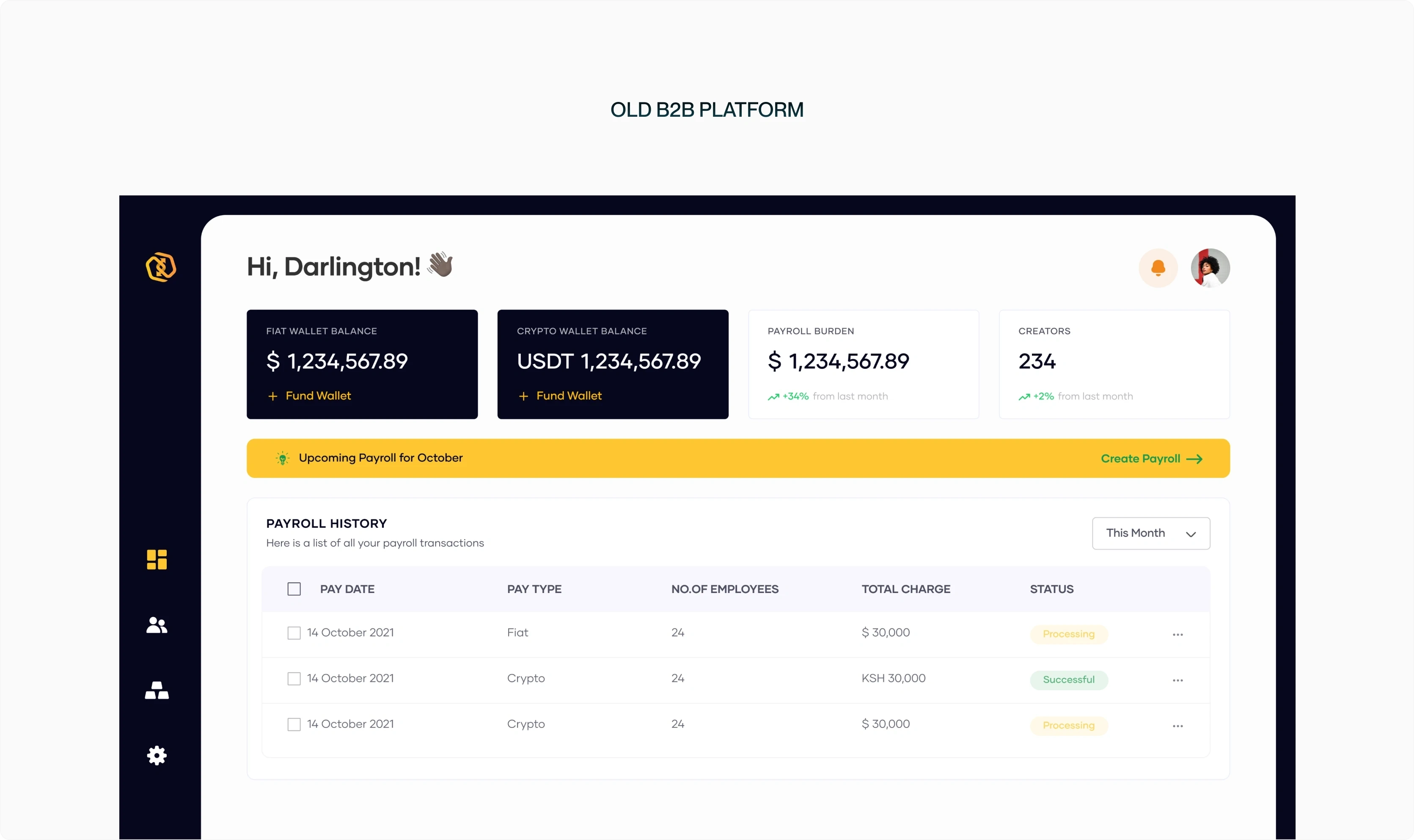Open more options for the Fiat row
The width and height of the screenshot is (1414, 840).
[1177, 634]
